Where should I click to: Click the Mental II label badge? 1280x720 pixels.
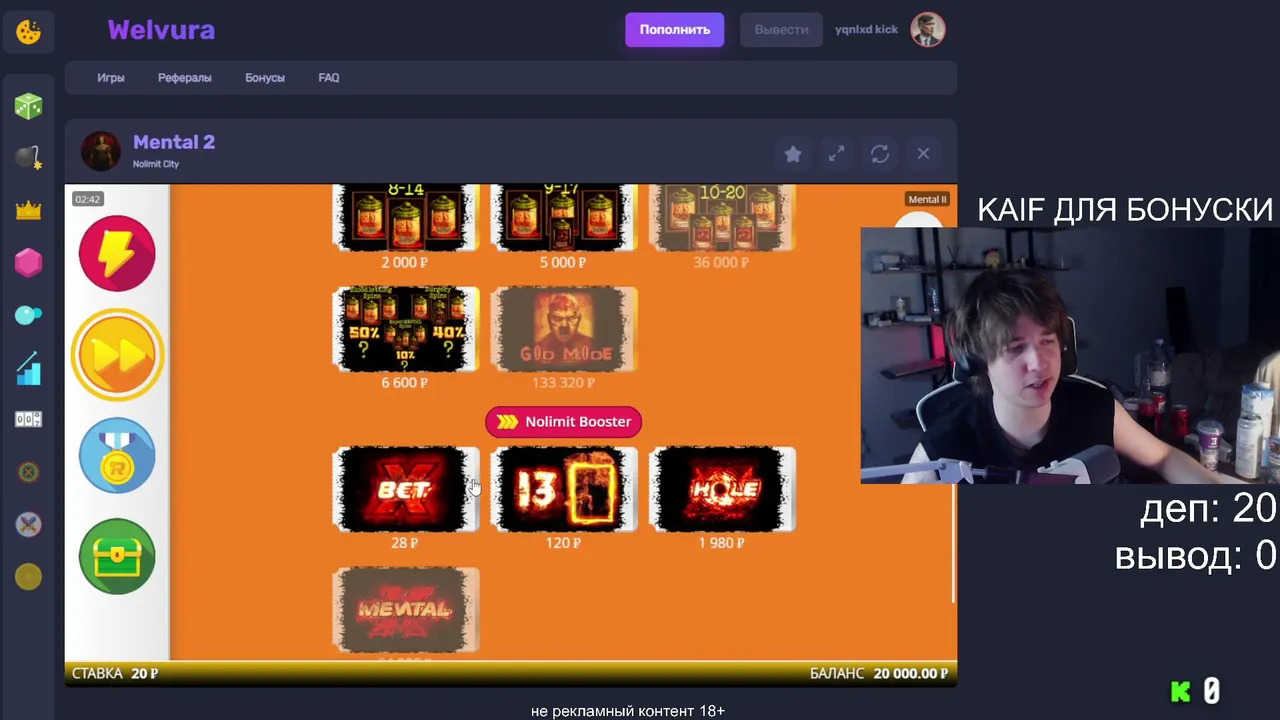[927, 199]
